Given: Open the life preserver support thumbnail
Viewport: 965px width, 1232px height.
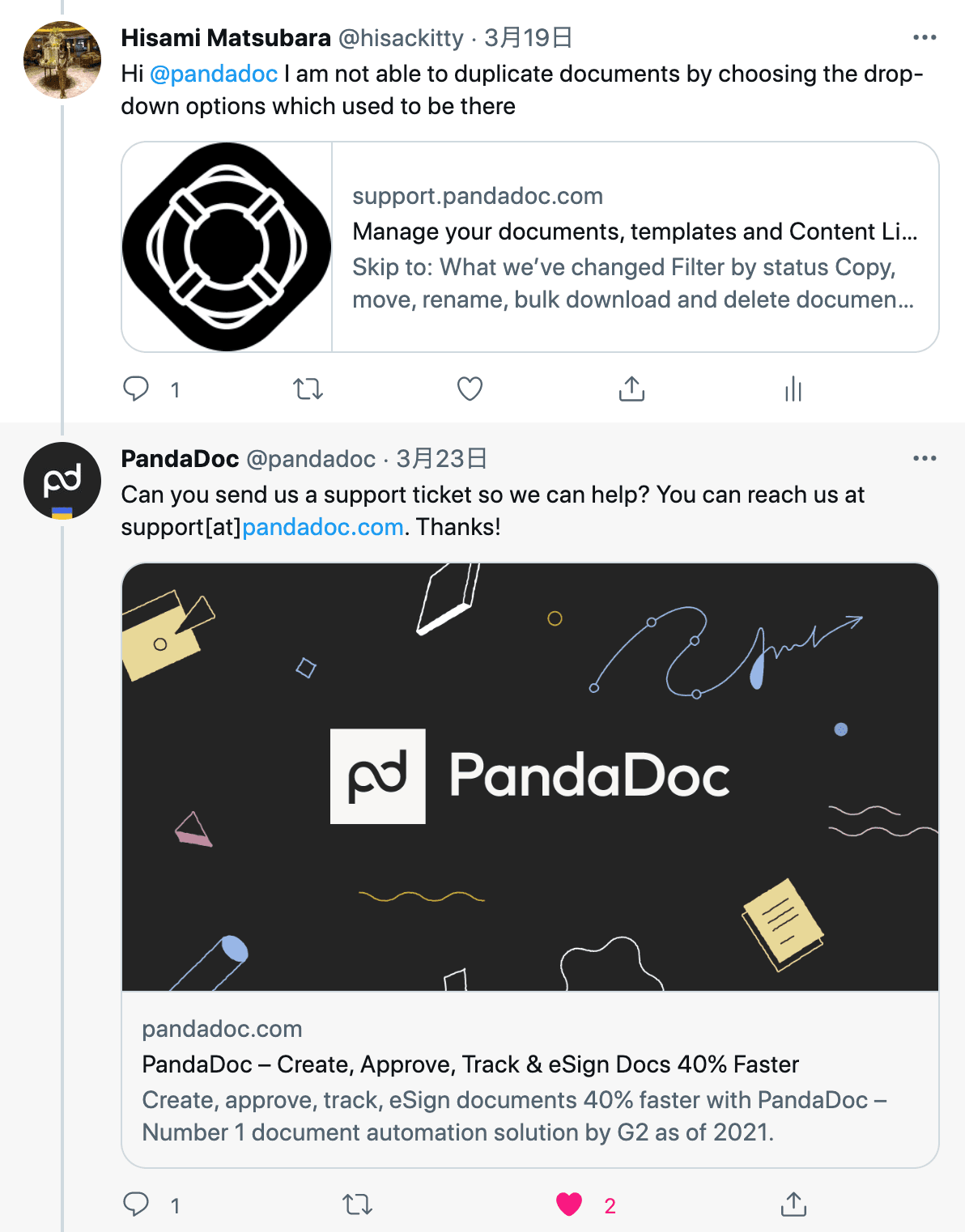Looking at the screenshot, I should (227, 248).
